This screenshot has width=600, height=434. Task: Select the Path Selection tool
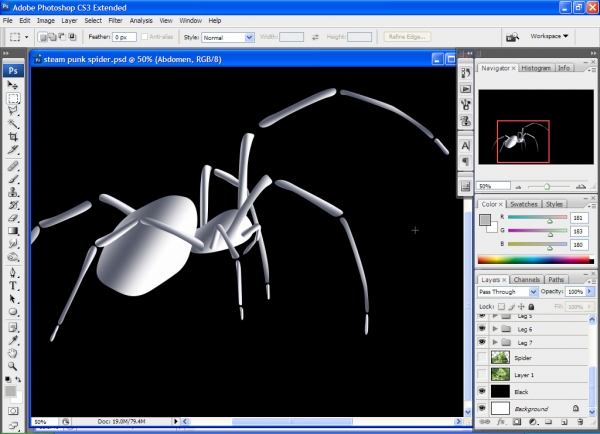point(13,299)
